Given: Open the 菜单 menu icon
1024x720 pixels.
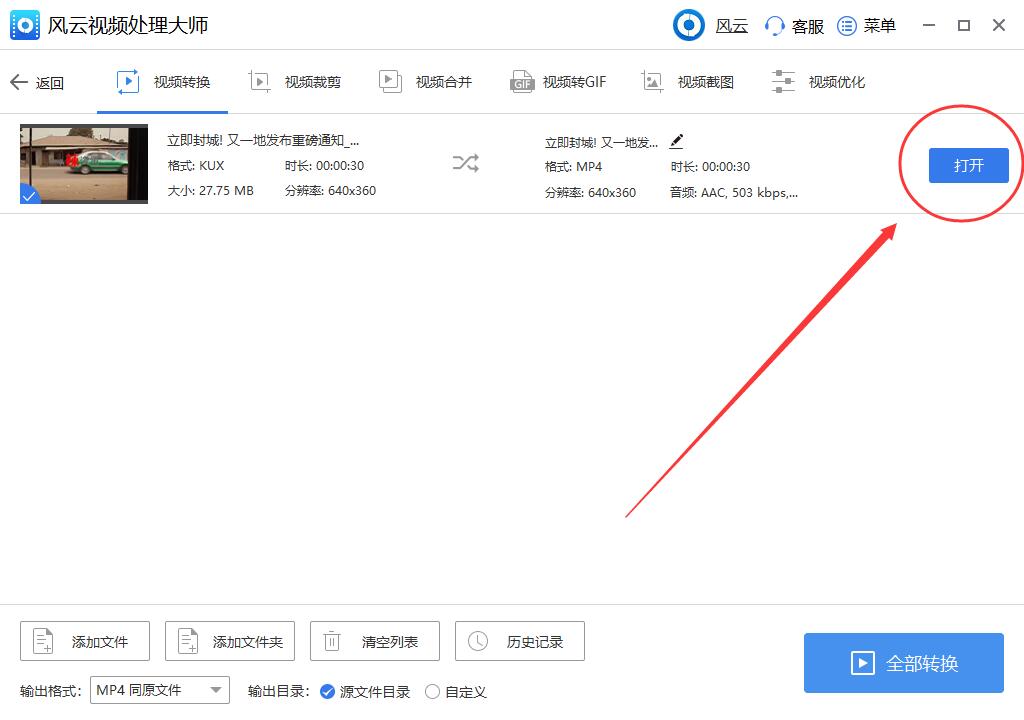Looking at the screenshot, I should point(845,25).
